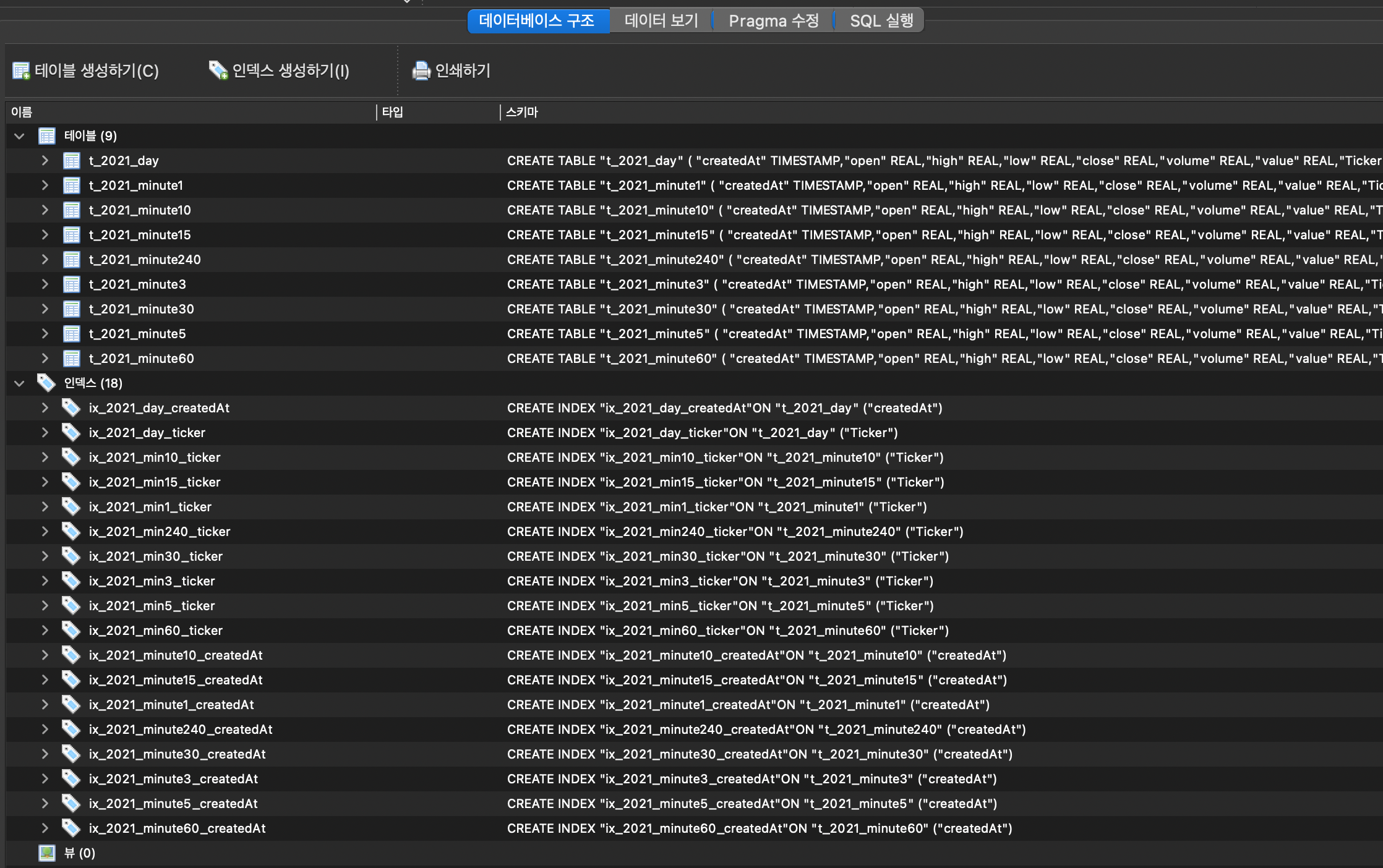Click the 테이블 (9) group table icon
This screenshot has height=868, width=1383.
click(x=47, y=136)
